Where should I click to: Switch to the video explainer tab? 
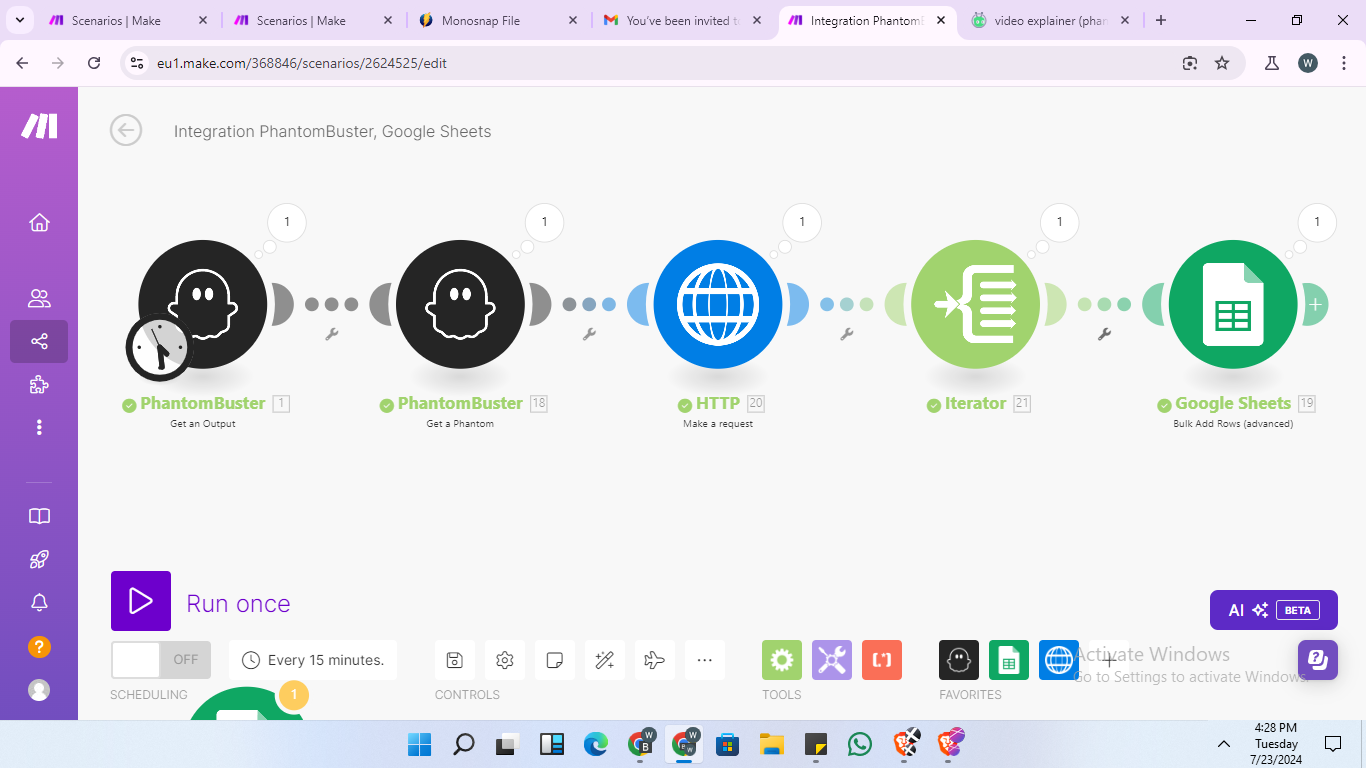[x=1050, y=20]
